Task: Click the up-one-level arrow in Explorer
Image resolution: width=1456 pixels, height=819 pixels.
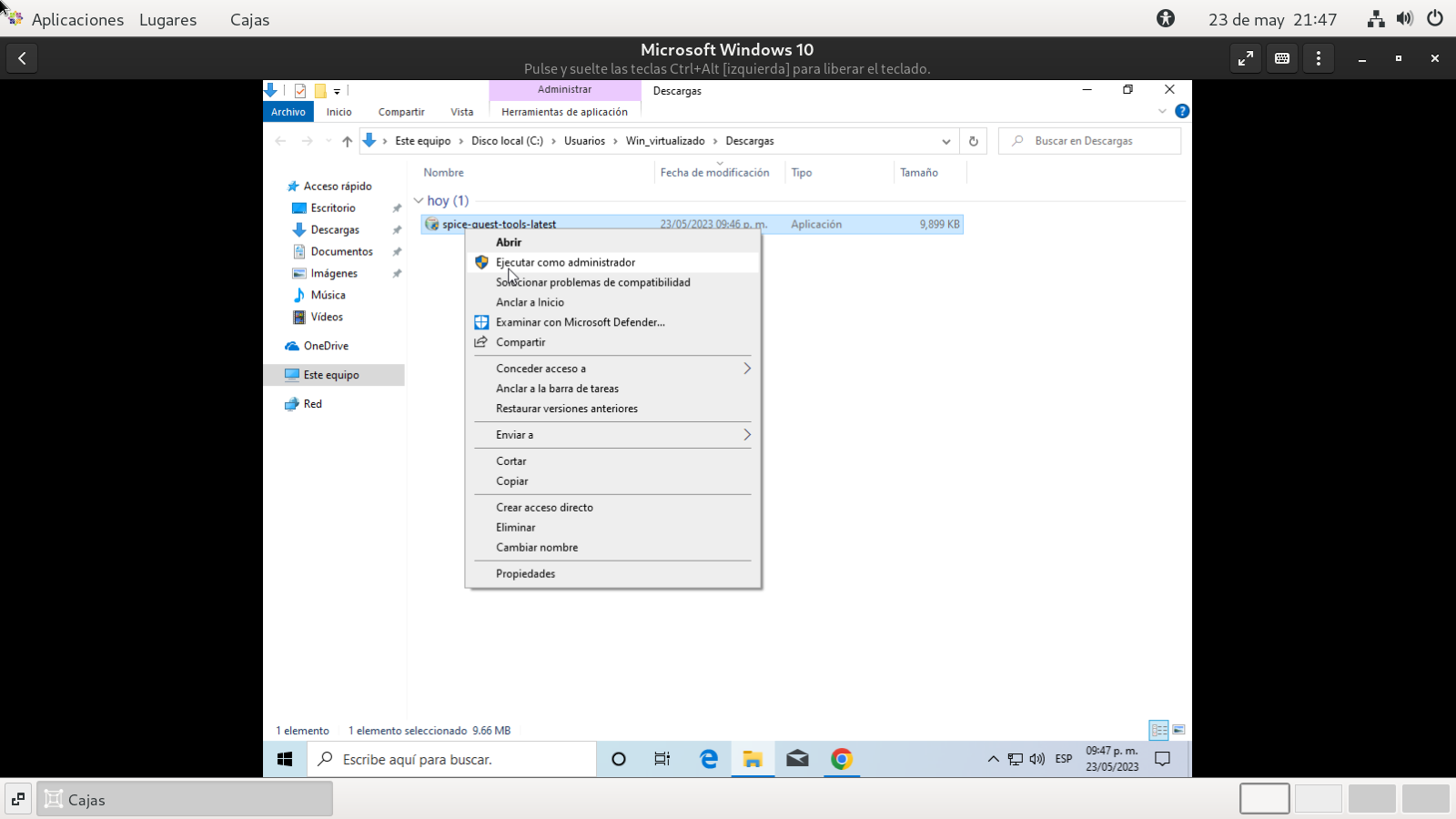Action: coord(347,141)
